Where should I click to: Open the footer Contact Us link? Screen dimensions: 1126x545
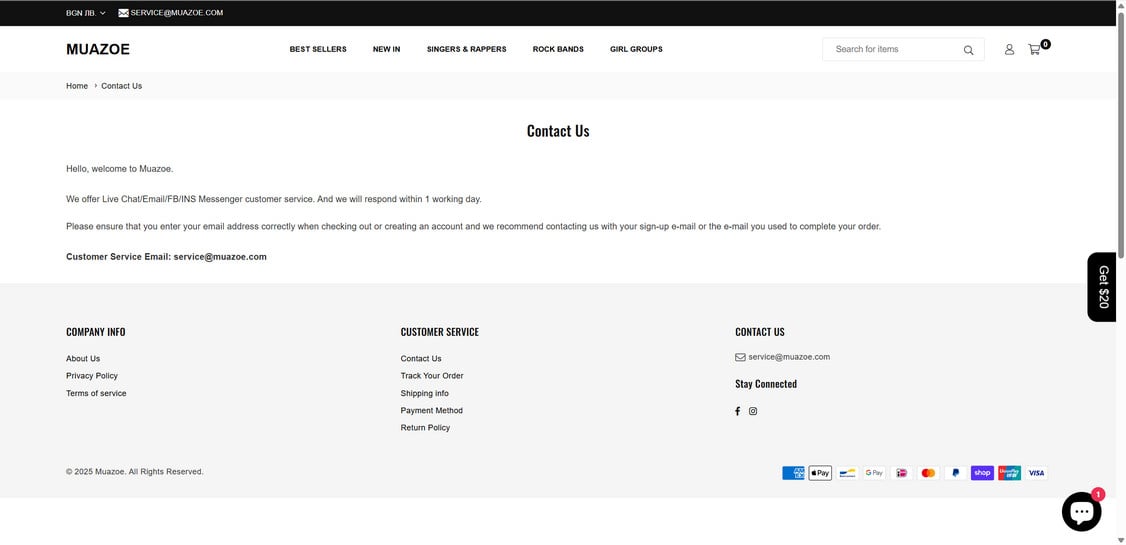[421, 359]
